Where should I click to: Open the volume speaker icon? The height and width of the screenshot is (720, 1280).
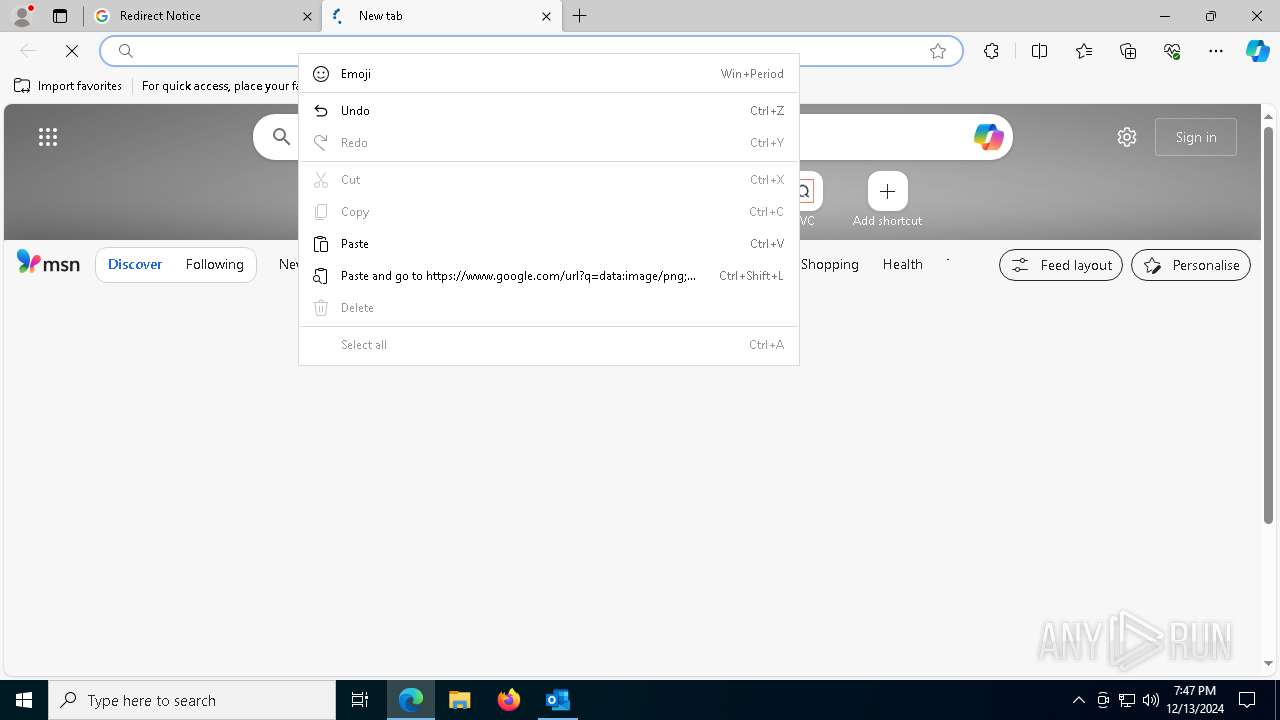click(x=1151, y=700)
